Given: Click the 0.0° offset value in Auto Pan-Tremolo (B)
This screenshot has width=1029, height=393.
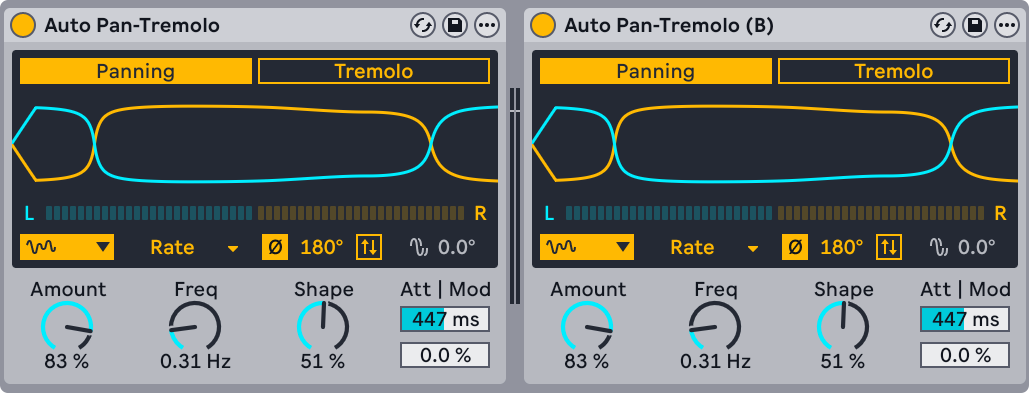Looking at the screenshot, I should (x=976, y=247).
